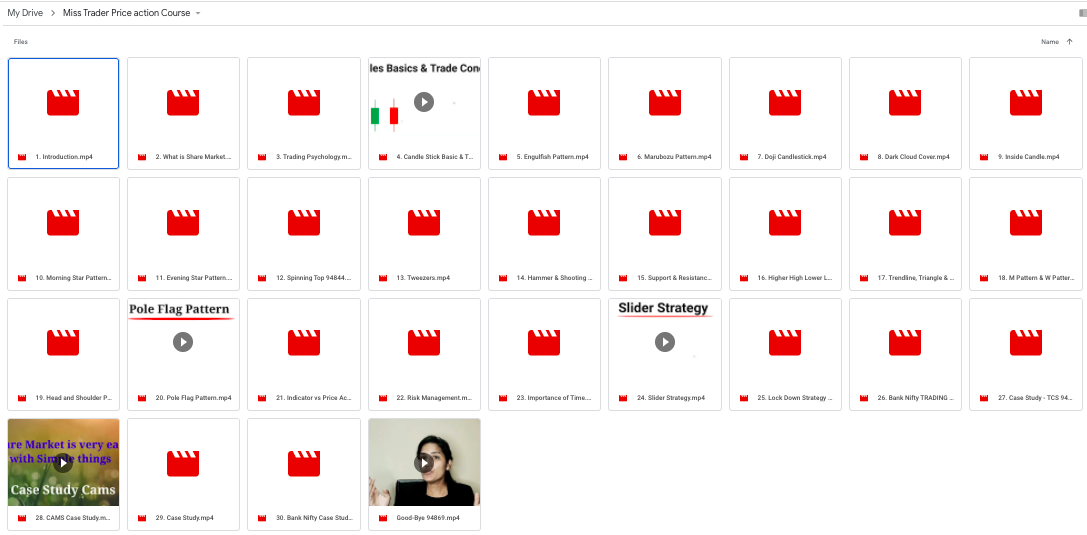Play the CAMS Case Study video thumbnail

coord(63,463)
